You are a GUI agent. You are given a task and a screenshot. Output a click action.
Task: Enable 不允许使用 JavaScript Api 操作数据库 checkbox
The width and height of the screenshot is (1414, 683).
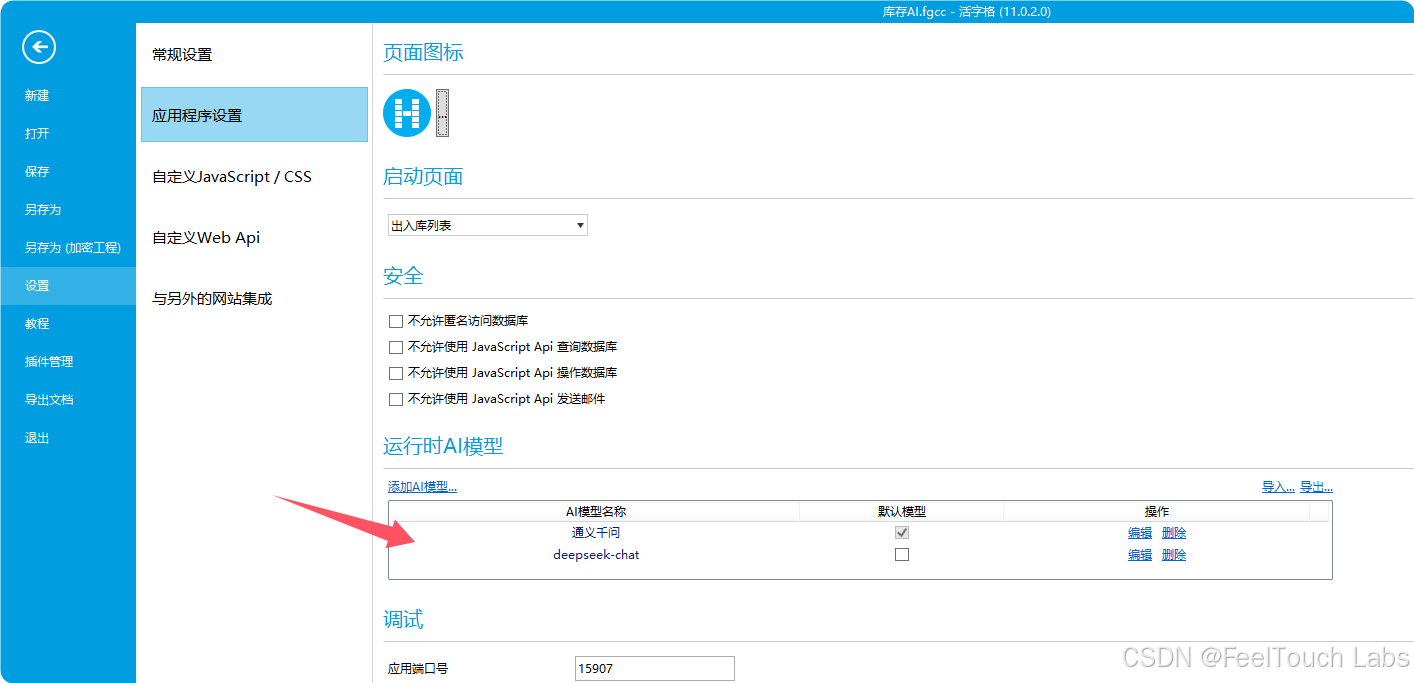395,373
